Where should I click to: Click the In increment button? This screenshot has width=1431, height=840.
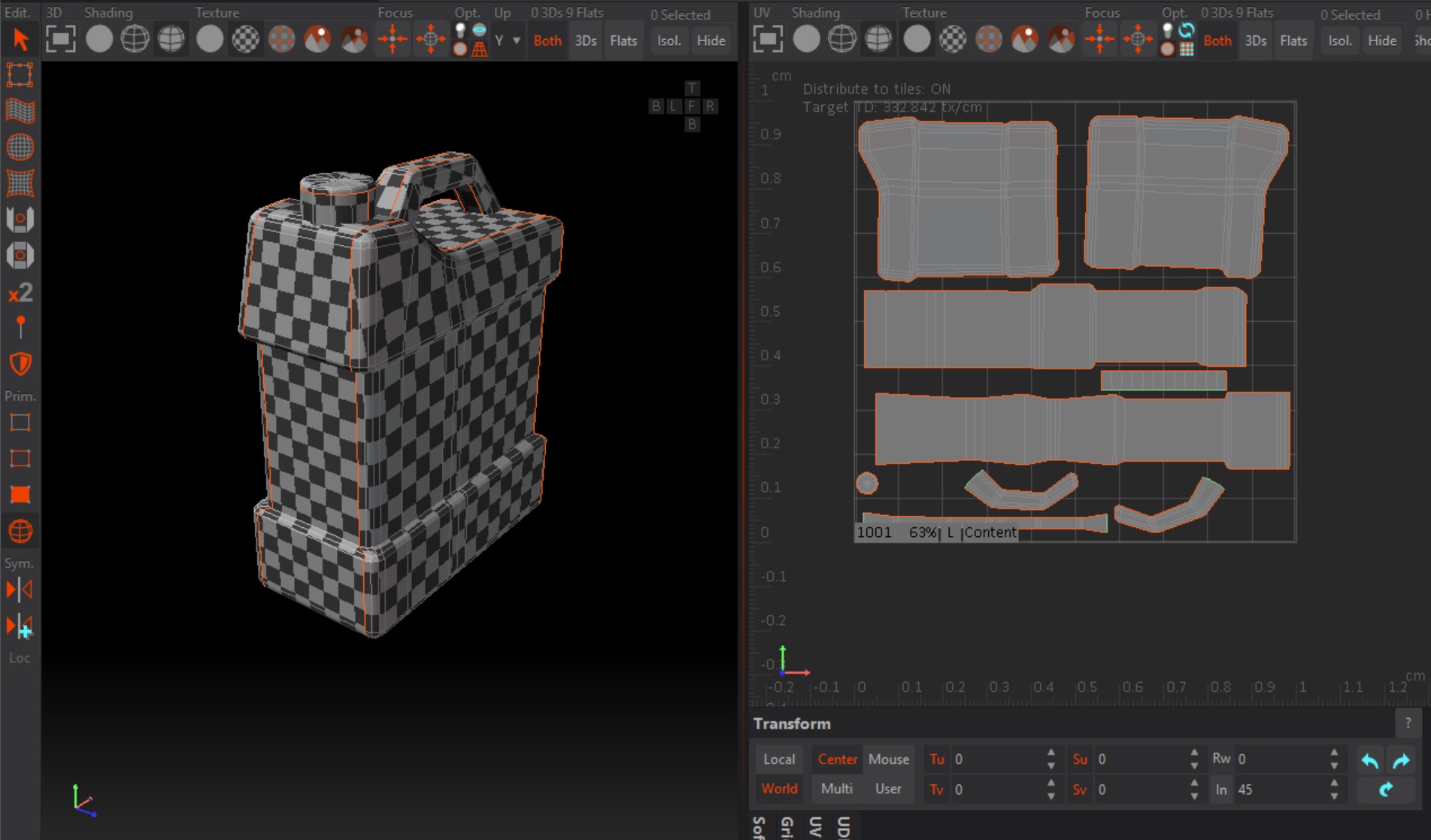(x=1221, y=790)
